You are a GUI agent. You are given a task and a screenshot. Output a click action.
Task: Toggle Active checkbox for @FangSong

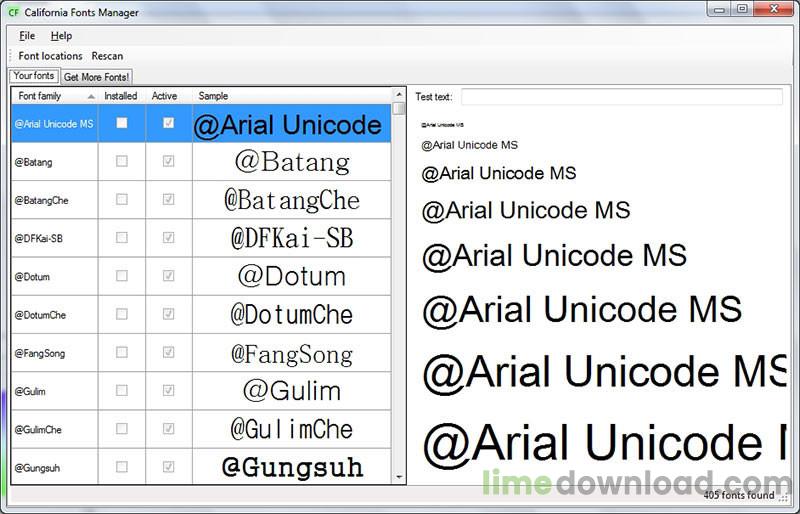(168, 353)
